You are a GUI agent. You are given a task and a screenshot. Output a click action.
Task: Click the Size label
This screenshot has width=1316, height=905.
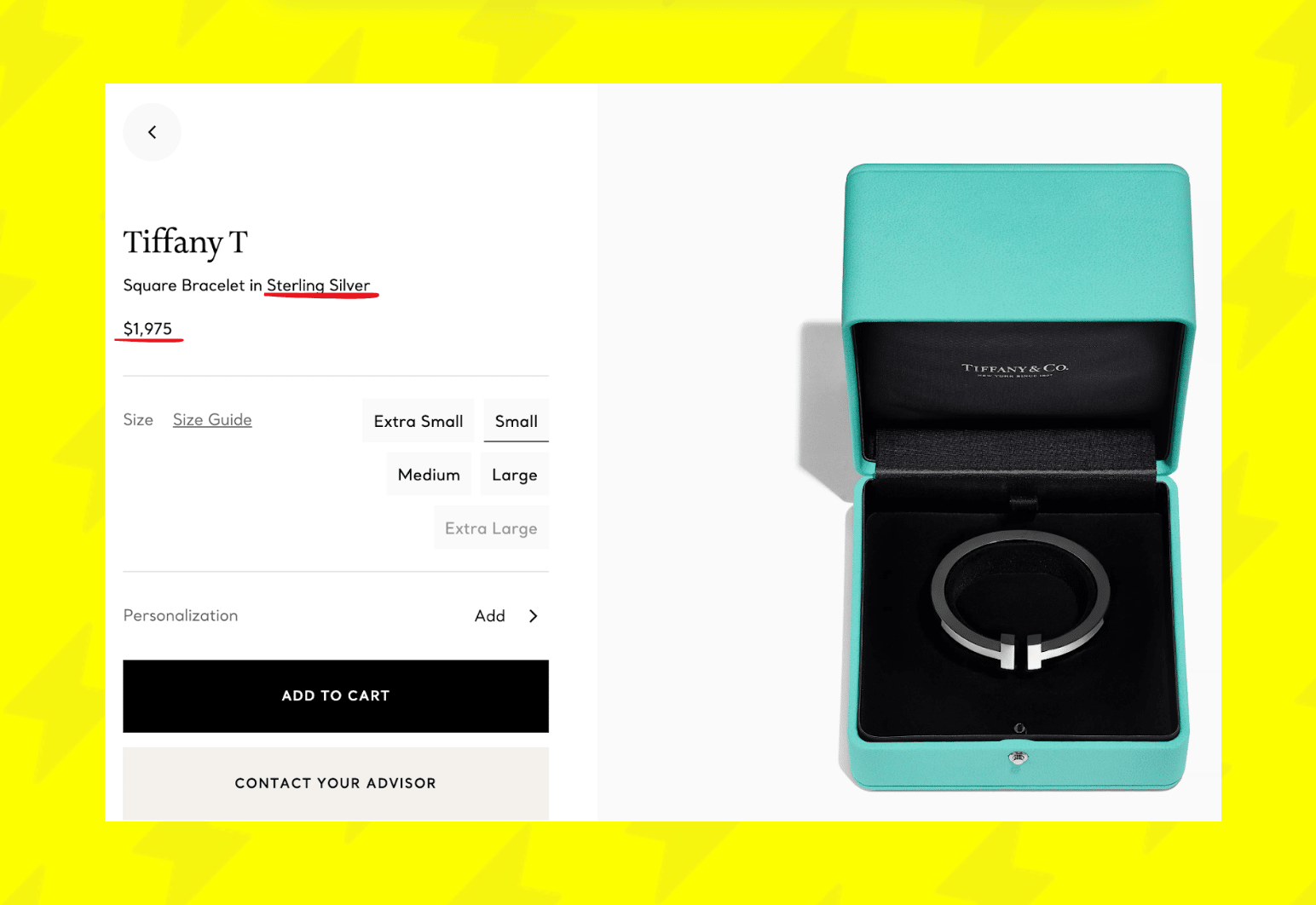(138, 420)
